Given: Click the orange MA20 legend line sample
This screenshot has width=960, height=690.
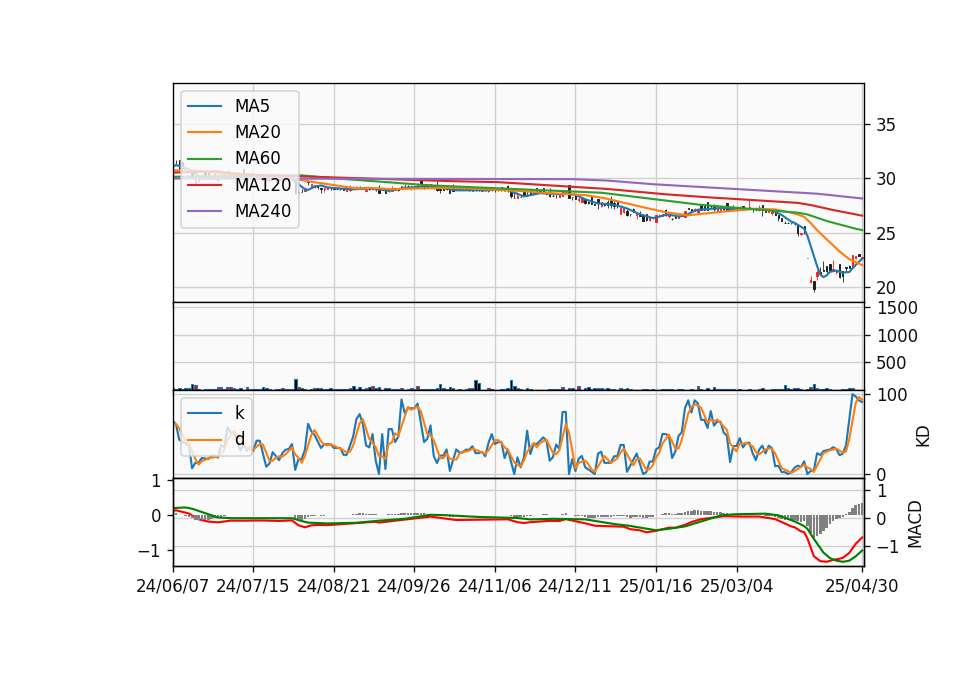Looking at the screenshot, I should 204,132.
